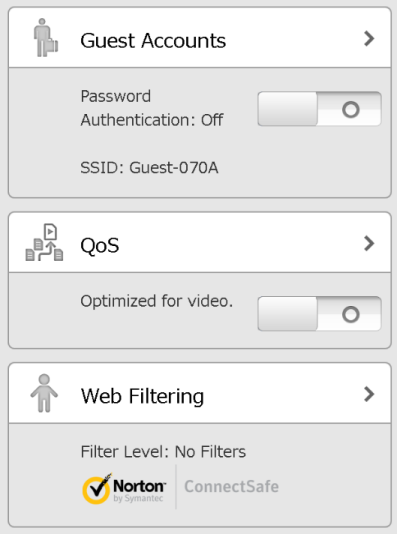The image size is (397, 534).
Task: Open the Guest Accounts heading
Action: [x=153, y=41]
